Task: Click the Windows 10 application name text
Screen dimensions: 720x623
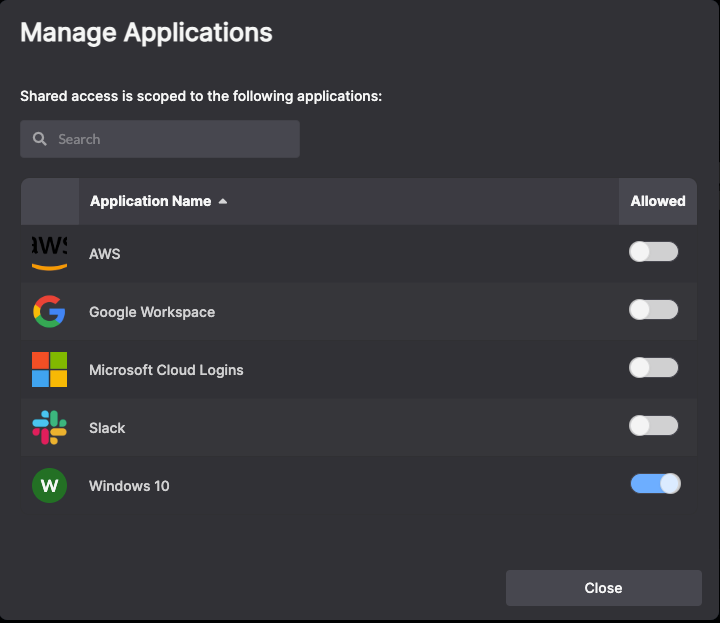Action: click(129, 486)
